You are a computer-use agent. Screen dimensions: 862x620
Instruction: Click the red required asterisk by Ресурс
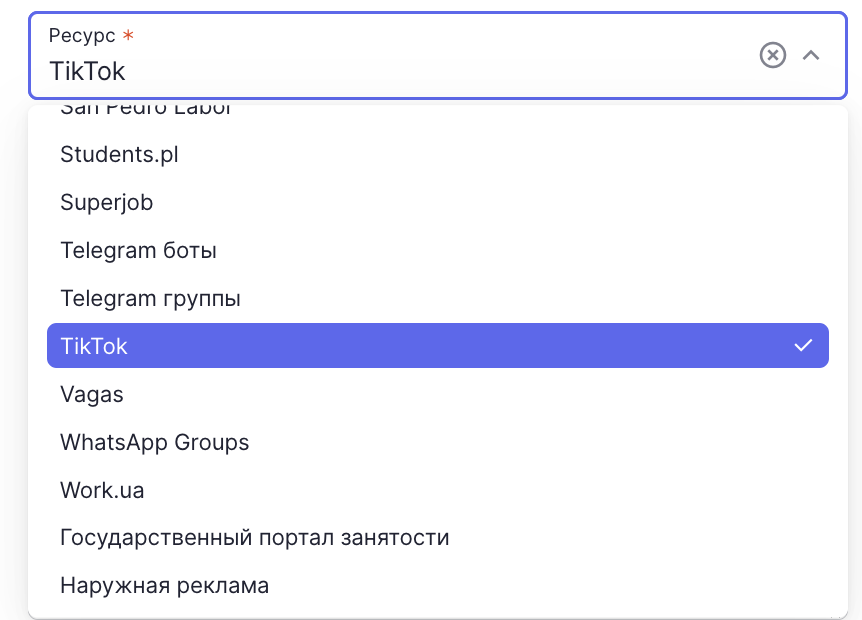point(128,35)
